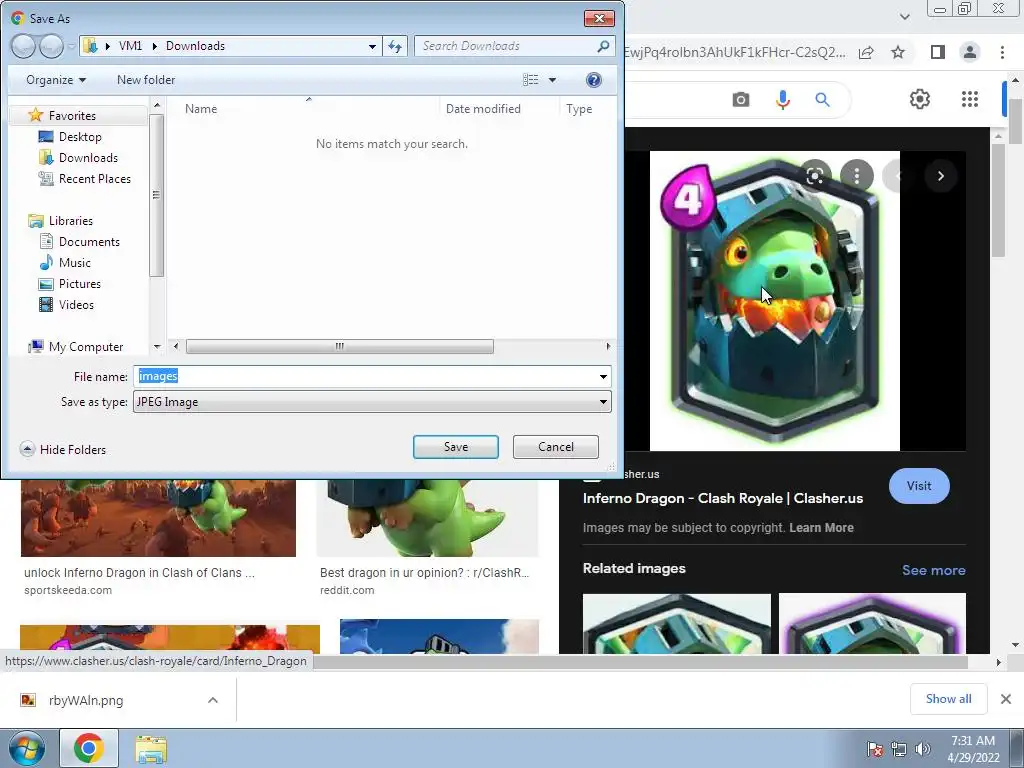Open the rbyWAln.png download item

point(86,700)
